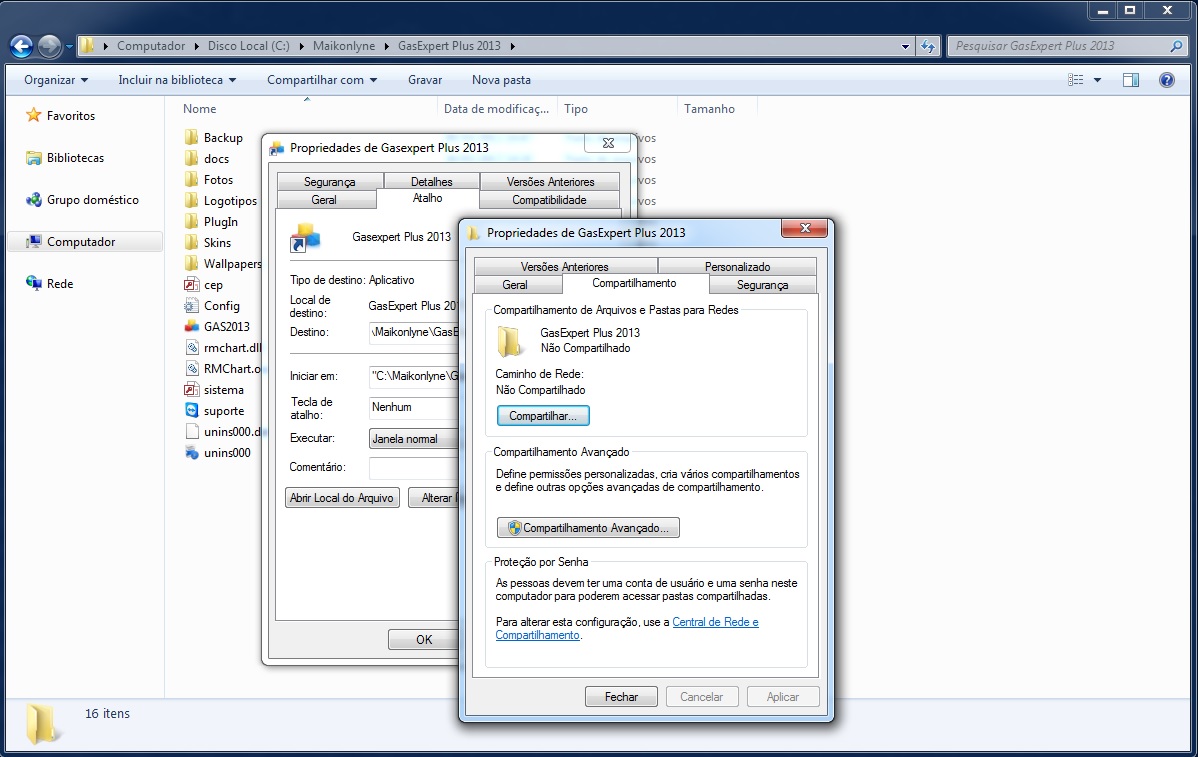1198x757 pixels.
Task: Click the Gravar toolbar button
Action: 425,79
